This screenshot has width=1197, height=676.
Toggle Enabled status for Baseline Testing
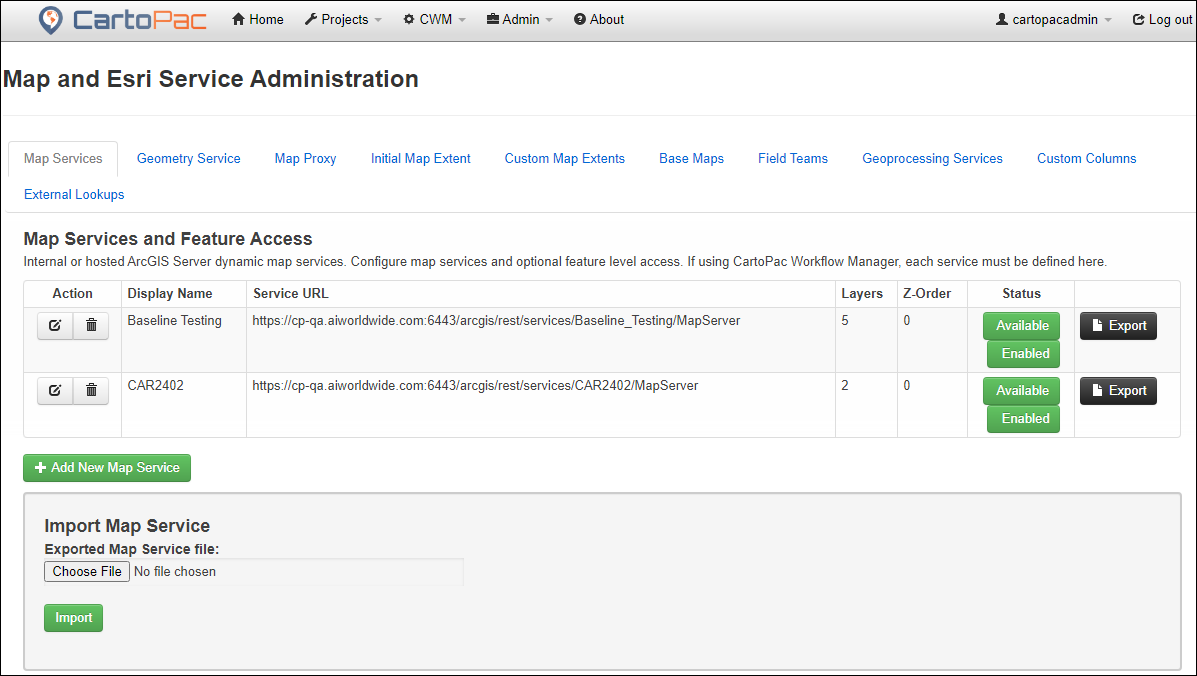tap(1025, 354)
